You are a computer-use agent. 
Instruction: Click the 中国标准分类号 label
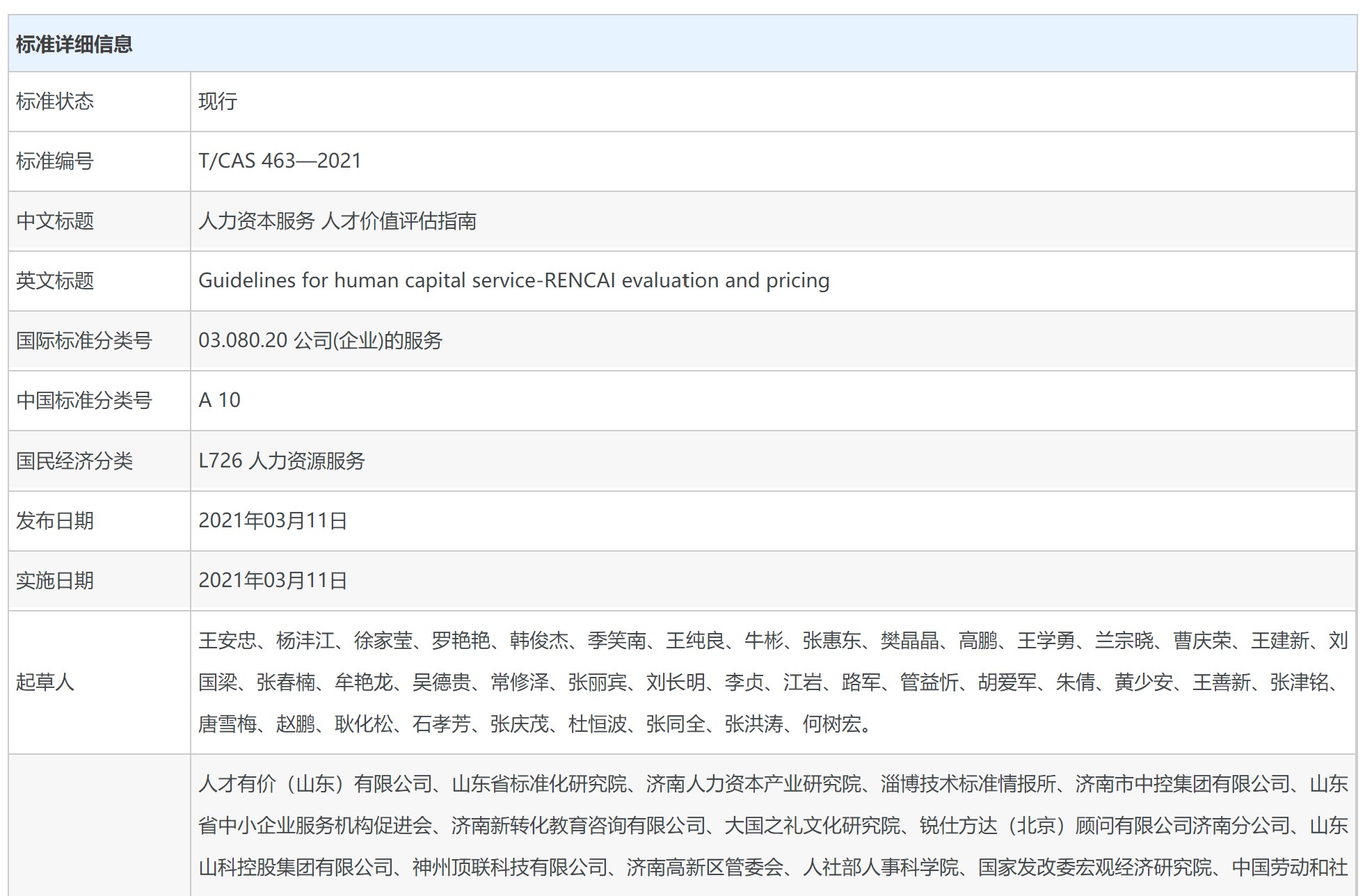pyautogui.click(x=83, y=401)
